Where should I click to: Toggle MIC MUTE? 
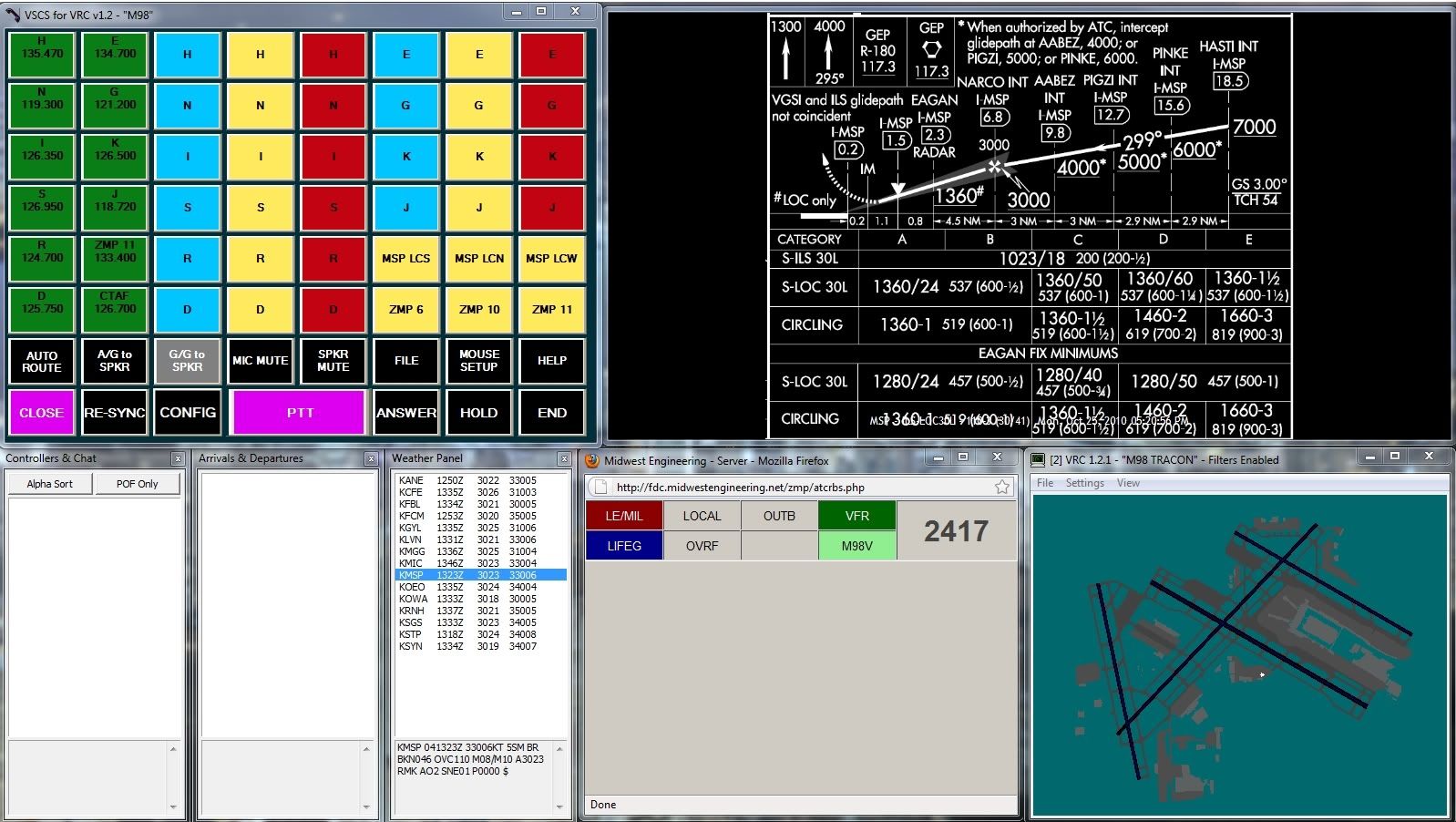click(261, 361)
